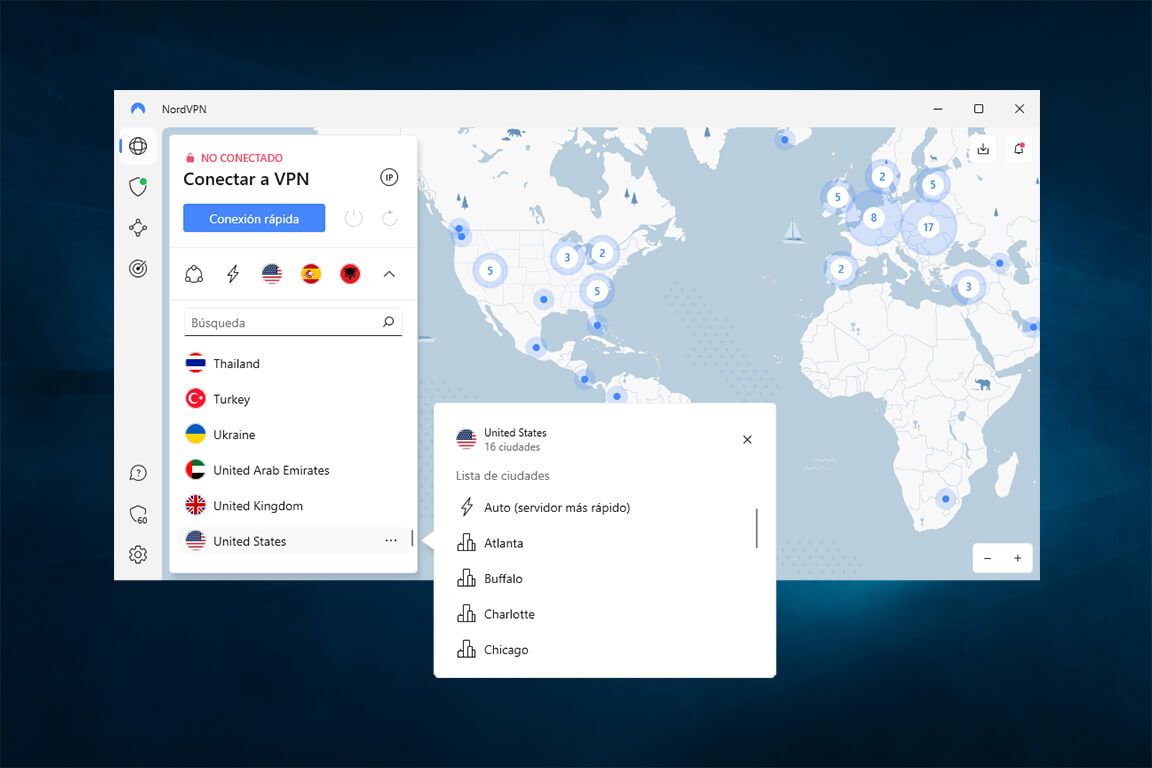Click the NO CONECTADO status text
This screenshot has width=1152, height=768.
pos(242,158)
